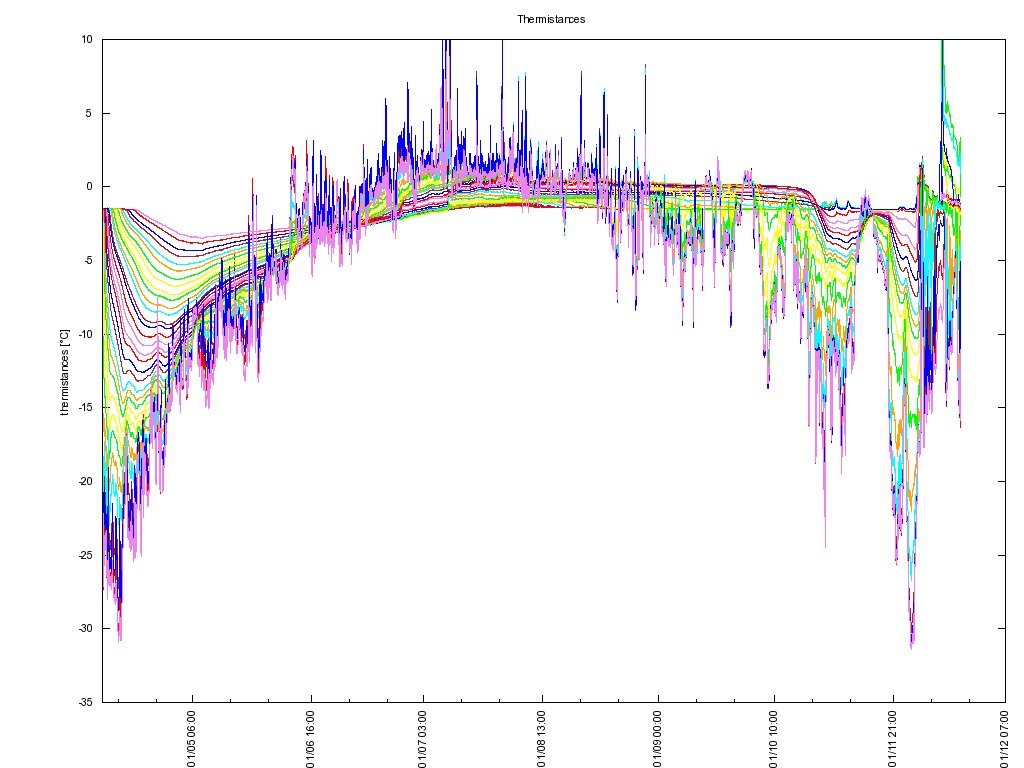Viewport: 1024px width, 768px height.
Task: Click the -25 y-axis tick label
Action: pos(84,555)
